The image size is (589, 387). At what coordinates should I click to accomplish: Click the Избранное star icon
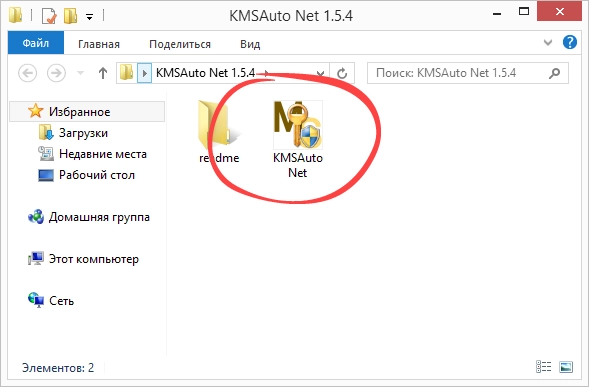[x=35, y=111]
